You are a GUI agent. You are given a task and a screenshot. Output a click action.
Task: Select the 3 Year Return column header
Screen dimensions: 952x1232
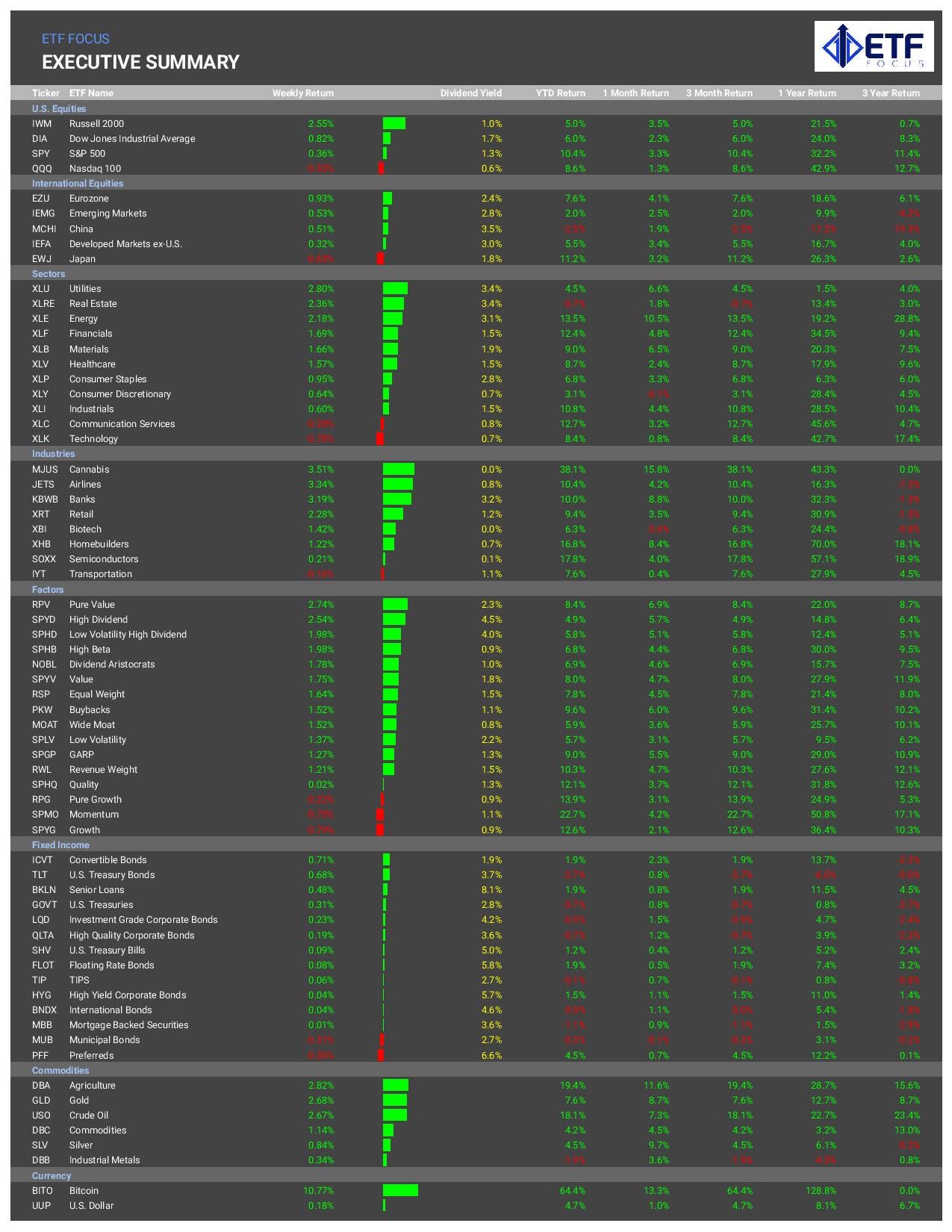(891, 93)
